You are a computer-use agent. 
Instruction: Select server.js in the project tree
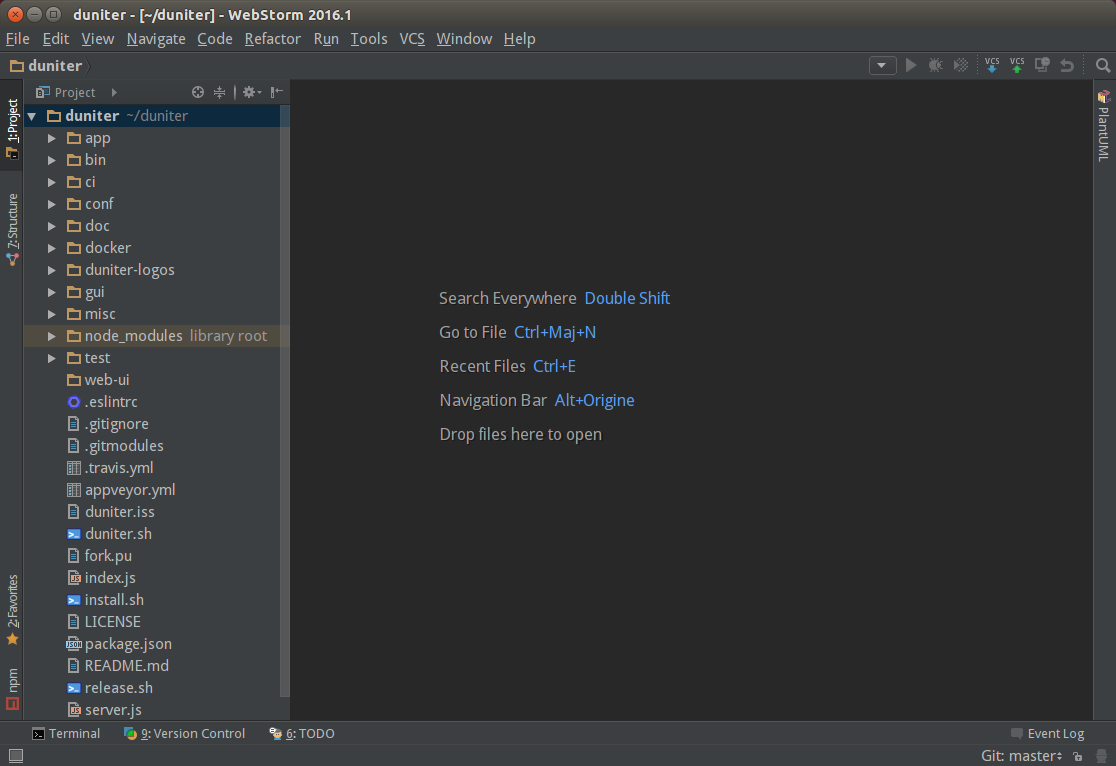[113, 710]
